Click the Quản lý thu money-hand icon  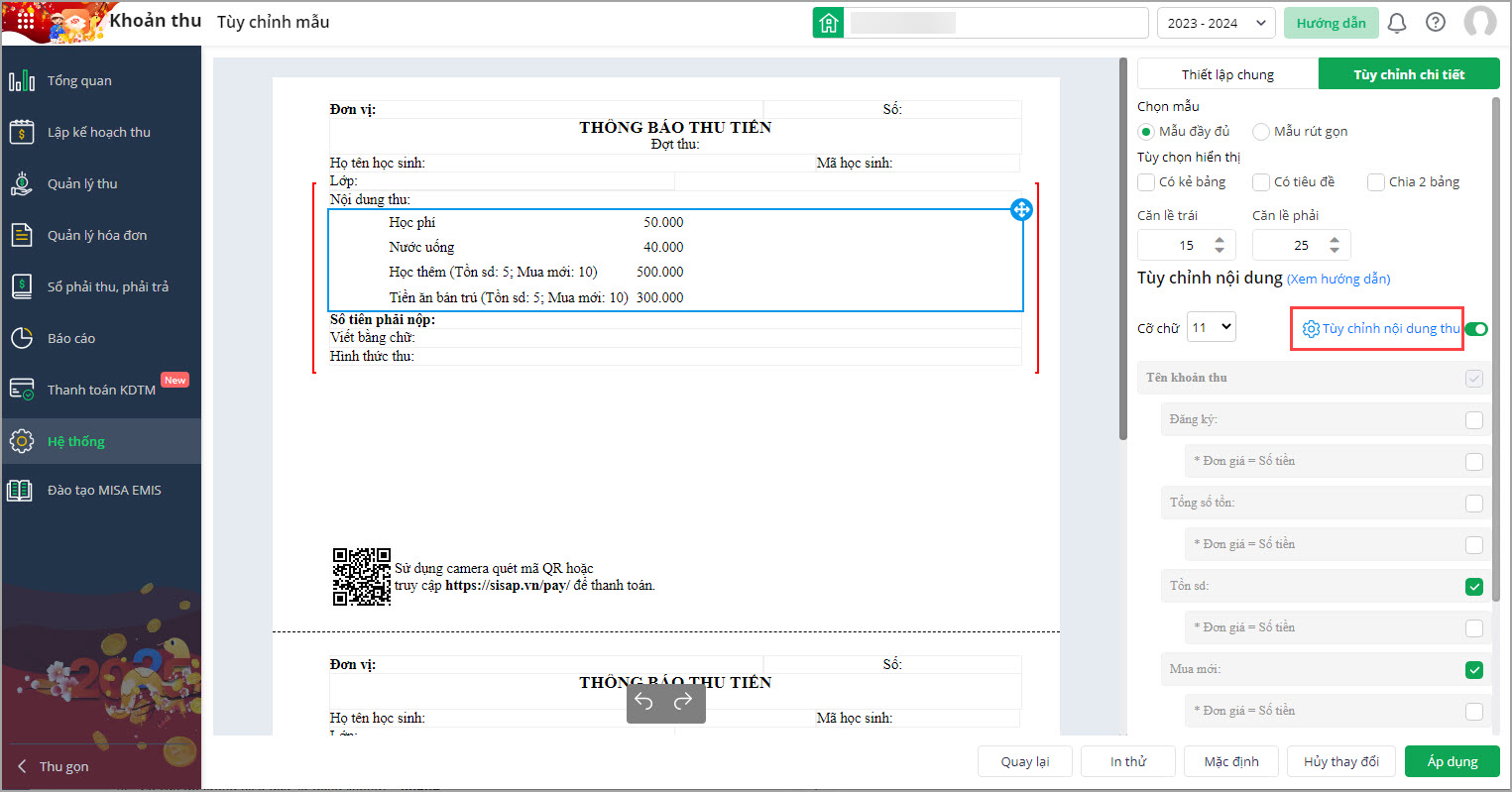point(22,183)
